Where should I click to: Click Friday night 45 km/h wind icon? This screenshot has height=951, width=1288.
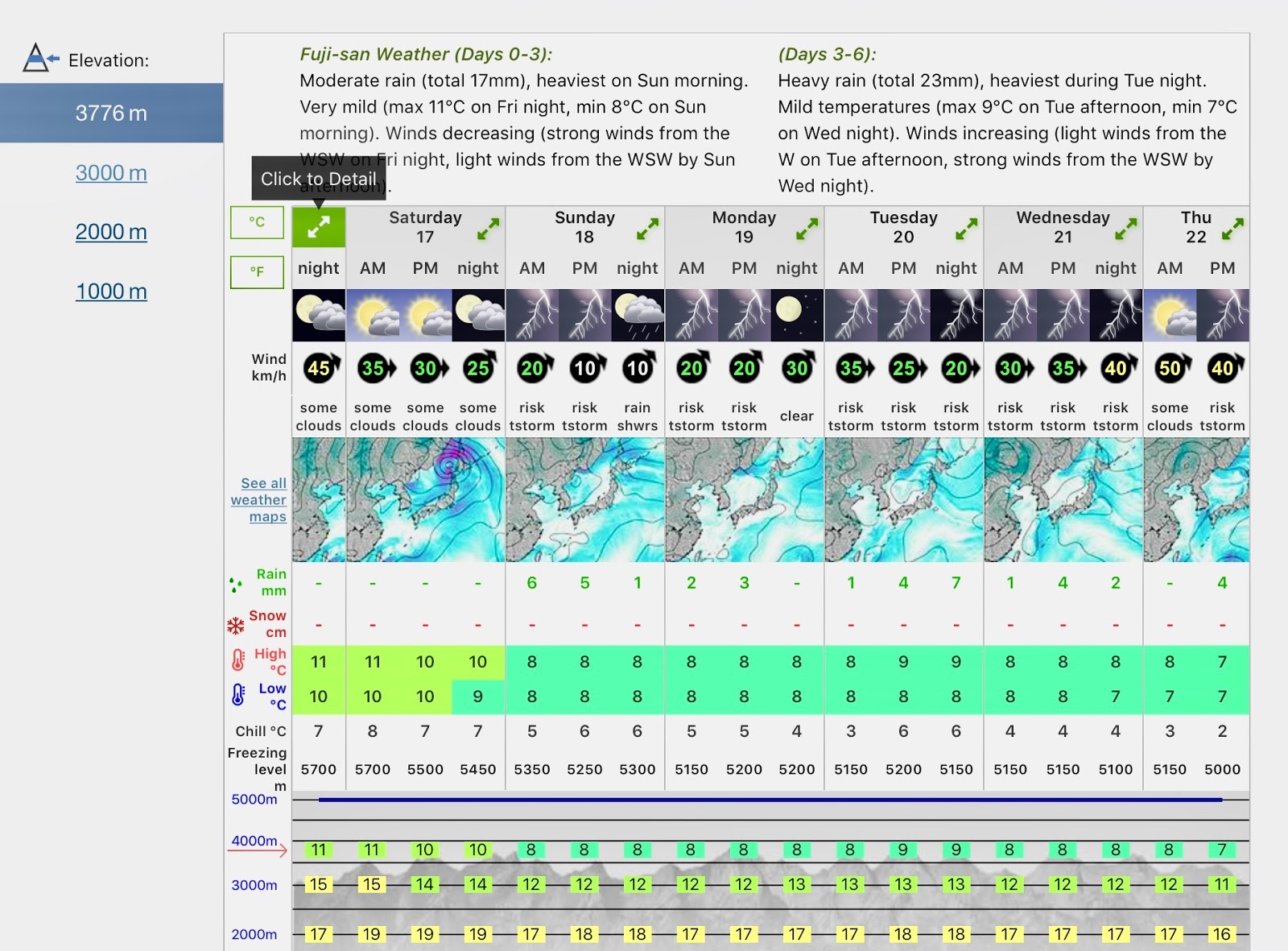(x=320, y=369)
